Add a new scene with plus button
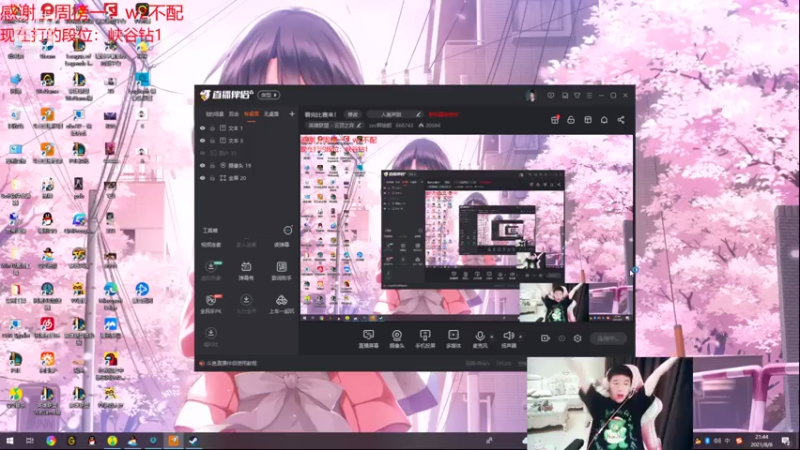 click(x=292, y=114)
